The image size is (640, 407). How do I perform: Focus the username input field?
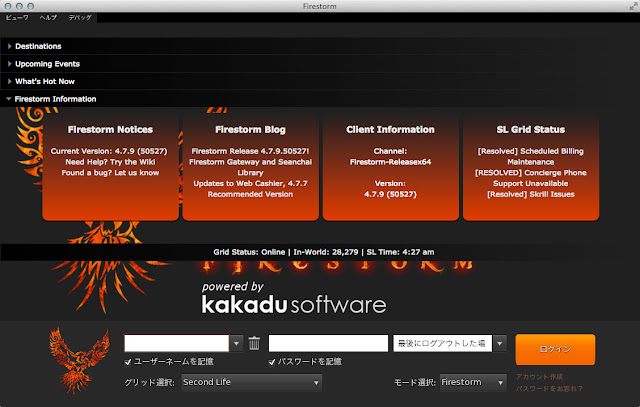(176, 343)
